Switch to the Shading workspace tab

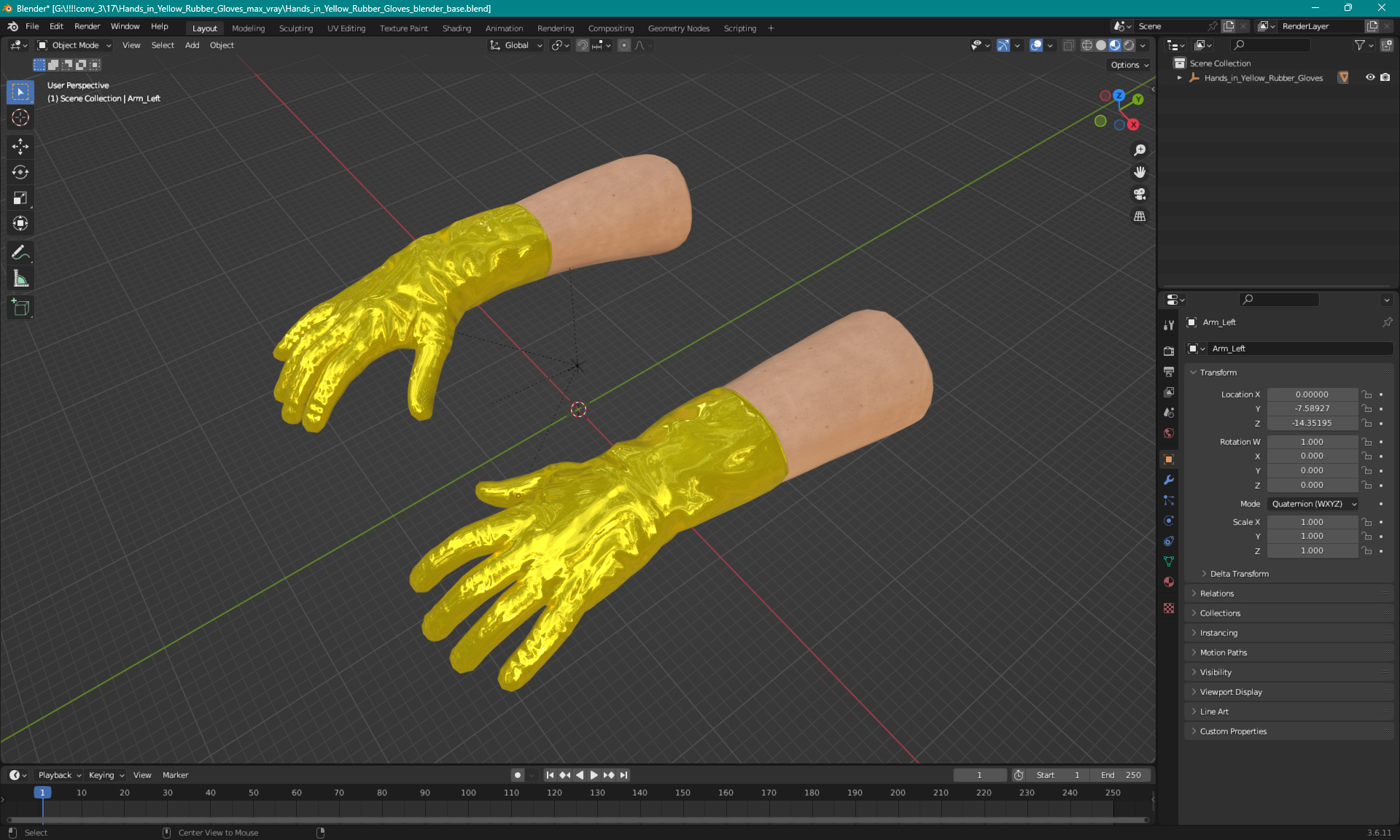pos(456,28)
